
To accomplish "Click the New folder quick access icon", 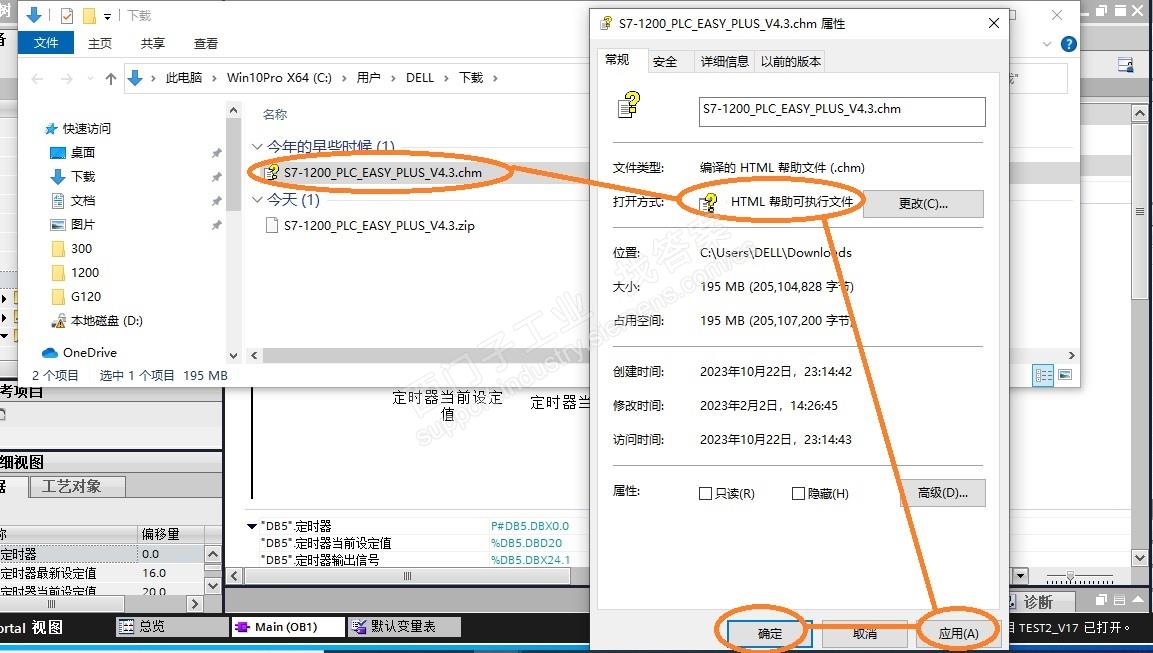I will click(90, 15).
